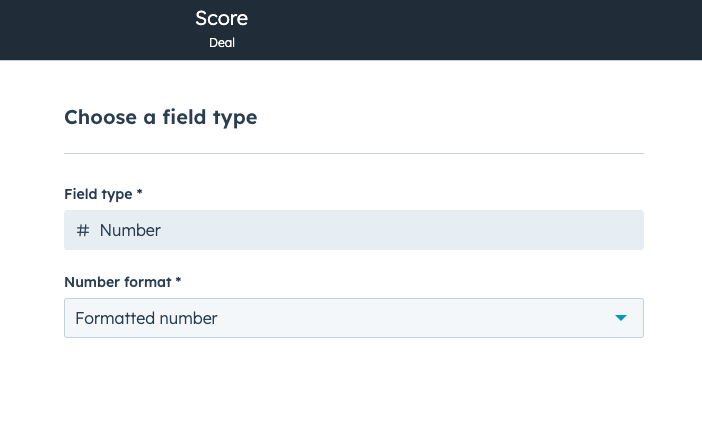Click blank area below Number format dropdown
Image resolution: width=702 pixels, height=428 pixels.
point(354,385)
